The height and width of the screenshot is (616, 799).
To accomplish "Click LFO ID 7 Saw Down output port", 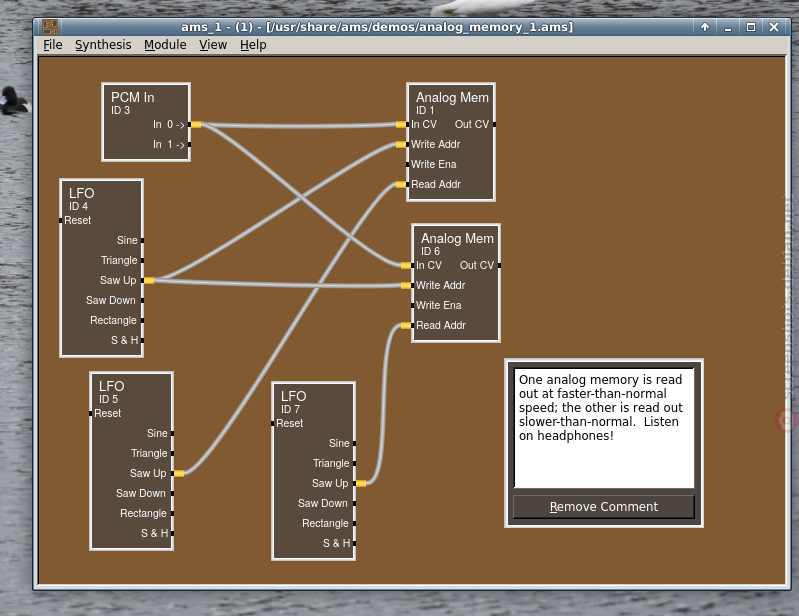I will [x=354, y=503].
